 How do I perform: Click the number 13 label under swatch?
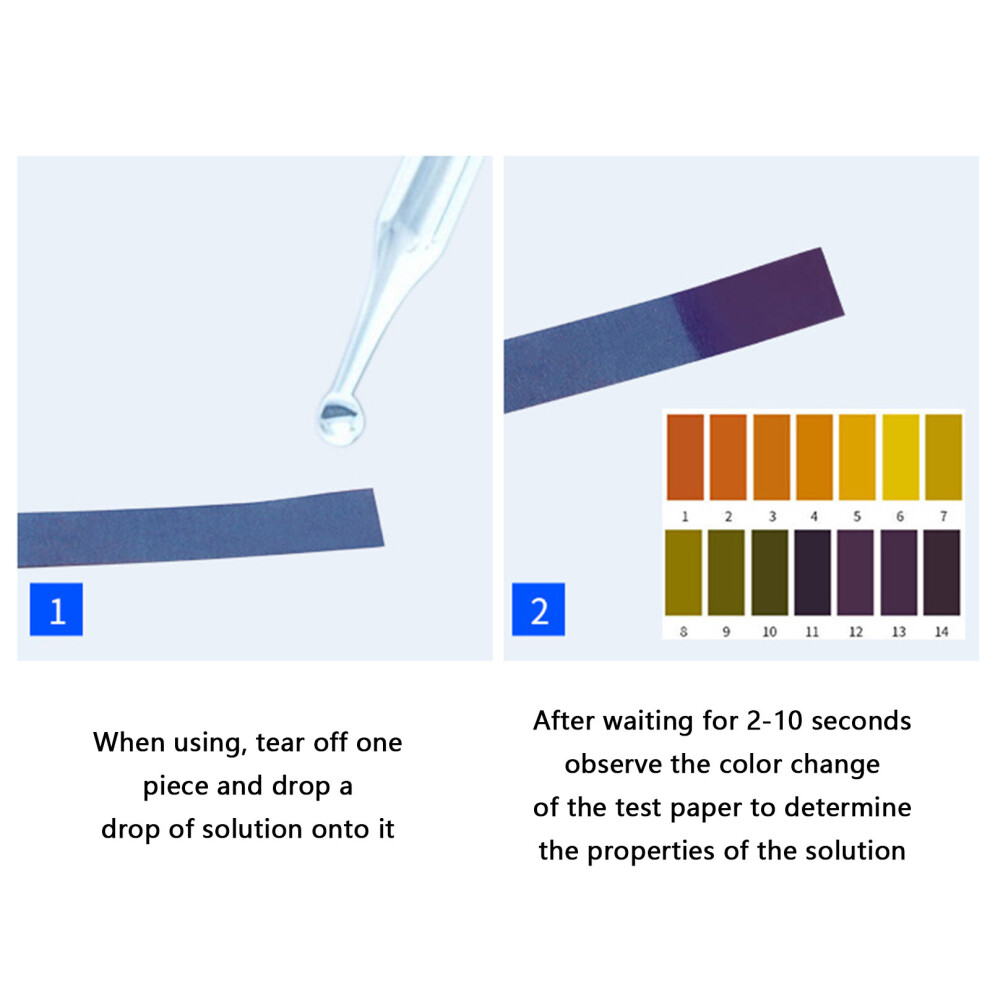coord(898,631)
